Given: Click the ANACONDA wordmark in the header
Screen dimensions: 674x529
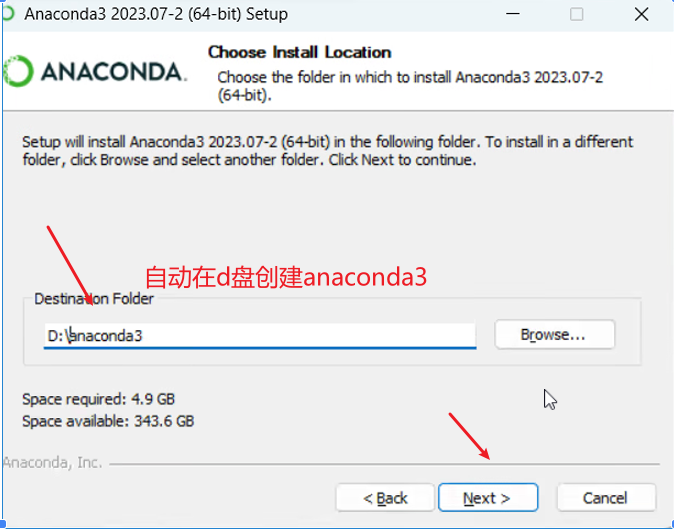Looking at the screenshot, I should point(114,72).
